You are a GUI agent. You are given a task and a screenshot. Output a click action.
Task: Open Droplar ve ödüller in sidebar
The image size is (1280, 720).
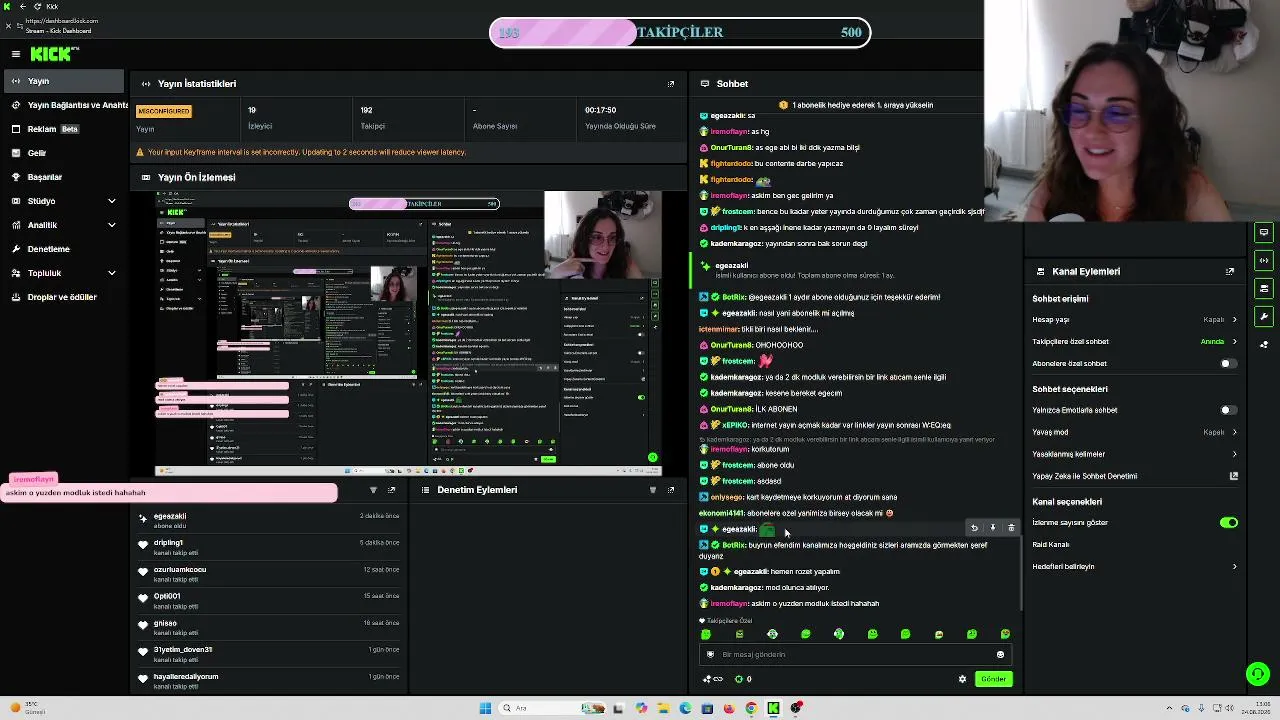coord(63,297)
